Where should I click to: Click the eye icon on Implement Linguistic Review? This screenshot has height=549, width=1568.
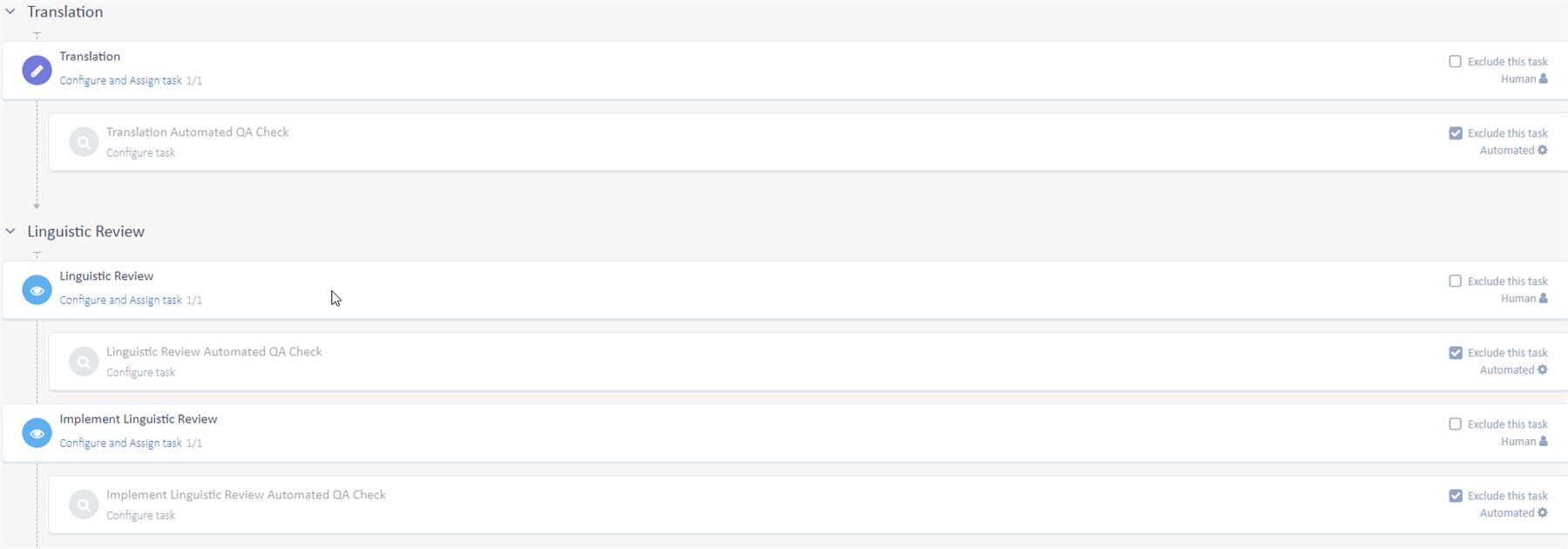pos(37,432)
